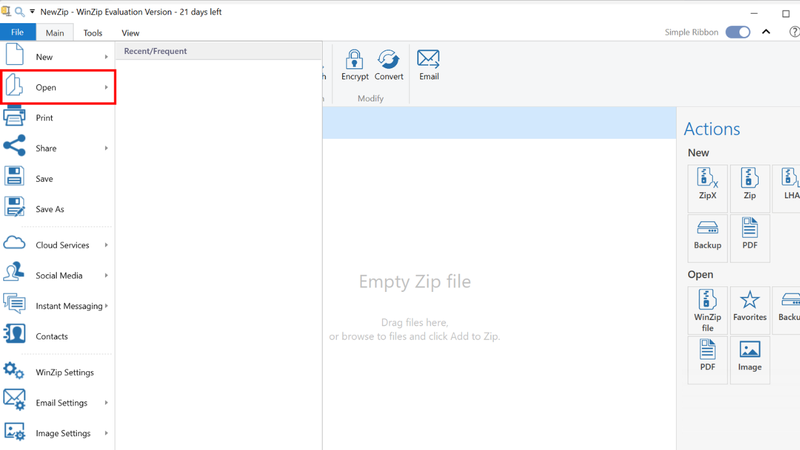Expand the Image Settings submenu arrow
The image size is (800, 450).
pyautogui.click(x=106, y=433)
